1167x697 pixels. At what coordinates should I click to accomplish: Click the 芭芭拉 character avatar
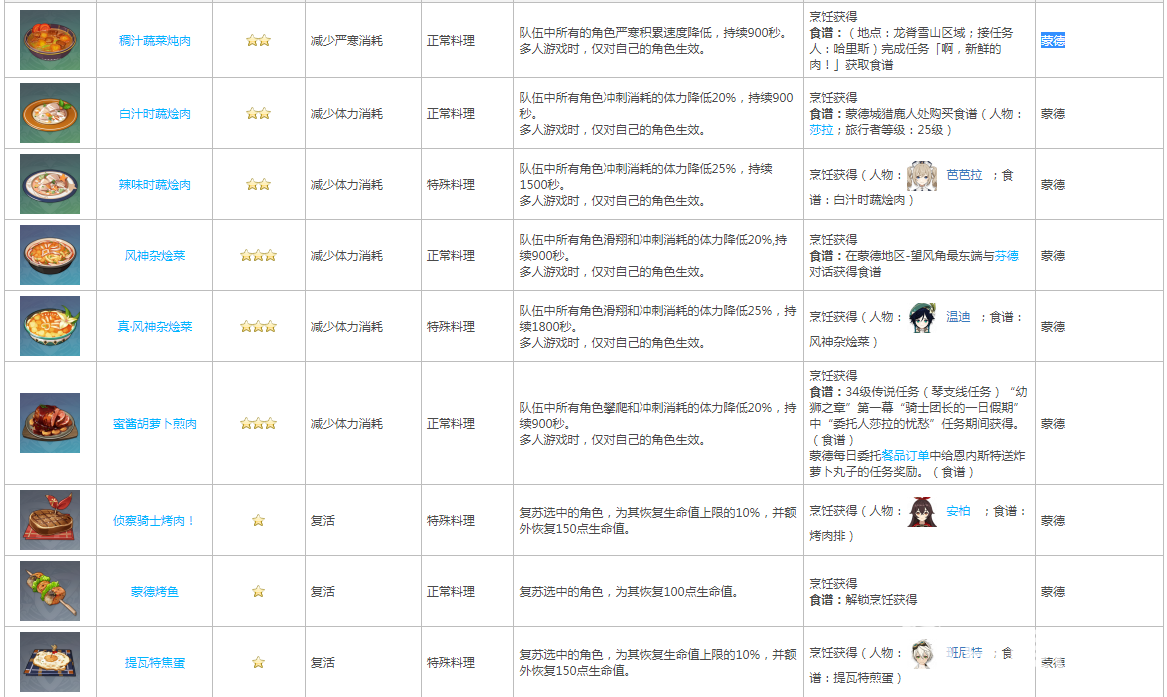(922, 176)
